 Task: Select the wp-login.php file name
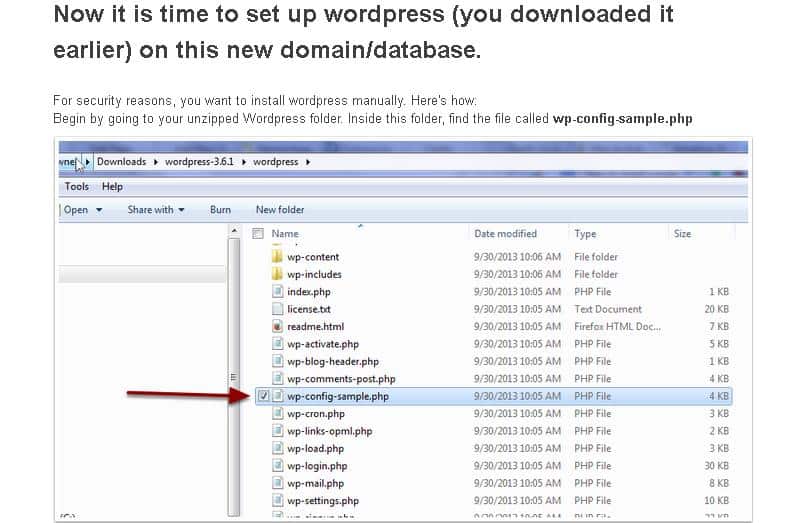pos(317,466)
